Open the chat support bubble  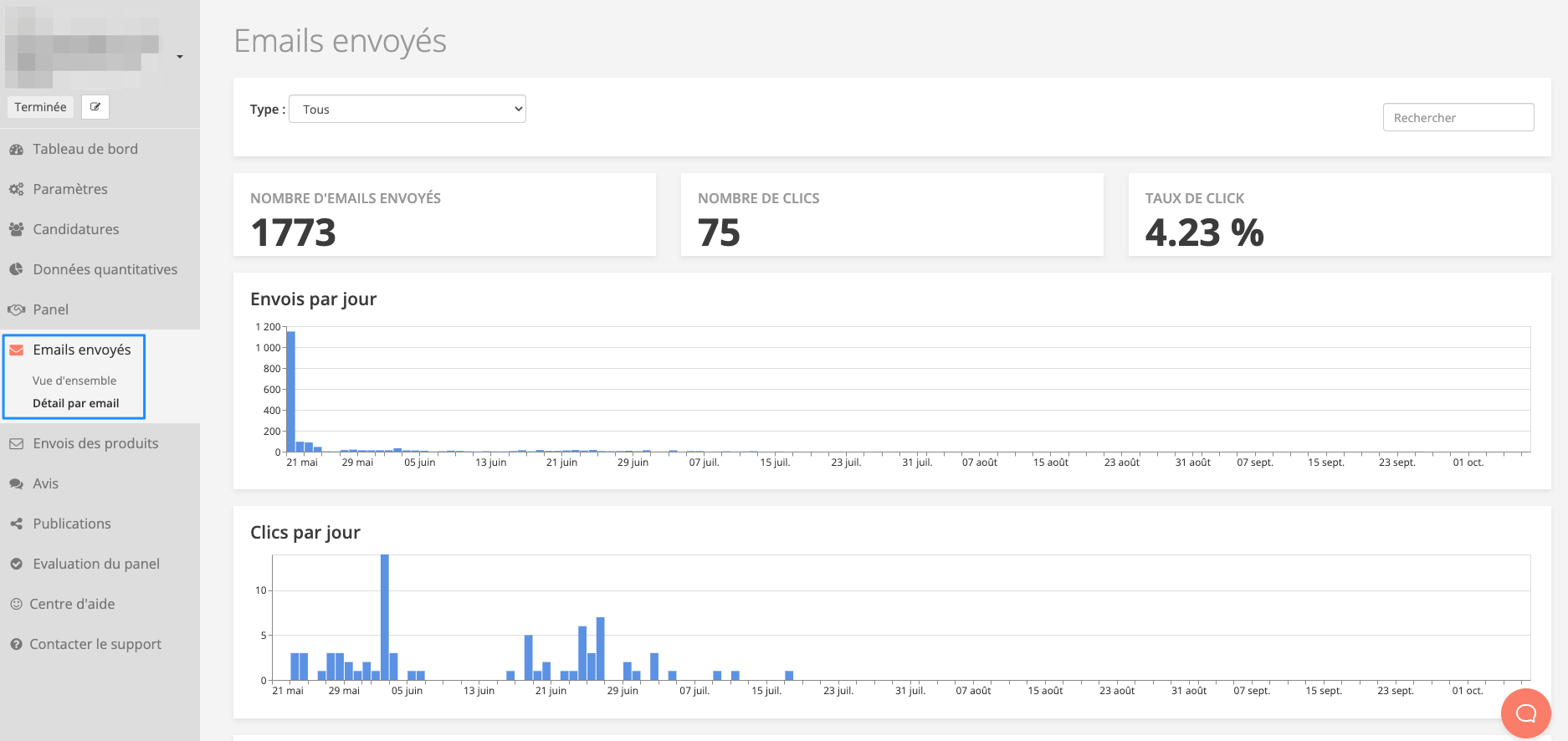(1525, 713)
